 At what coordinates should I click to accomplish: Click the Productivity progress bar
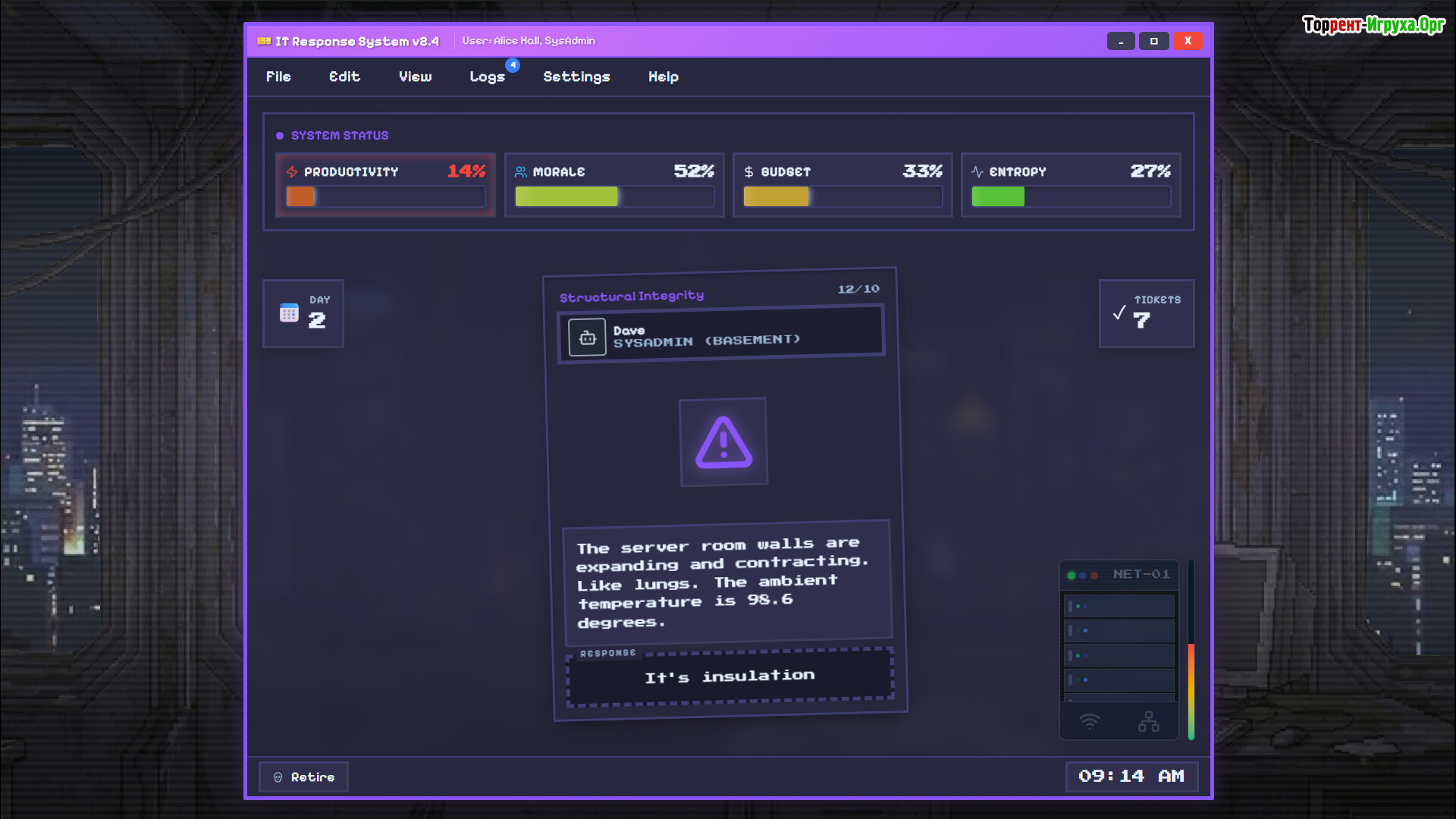click(385, 197)
